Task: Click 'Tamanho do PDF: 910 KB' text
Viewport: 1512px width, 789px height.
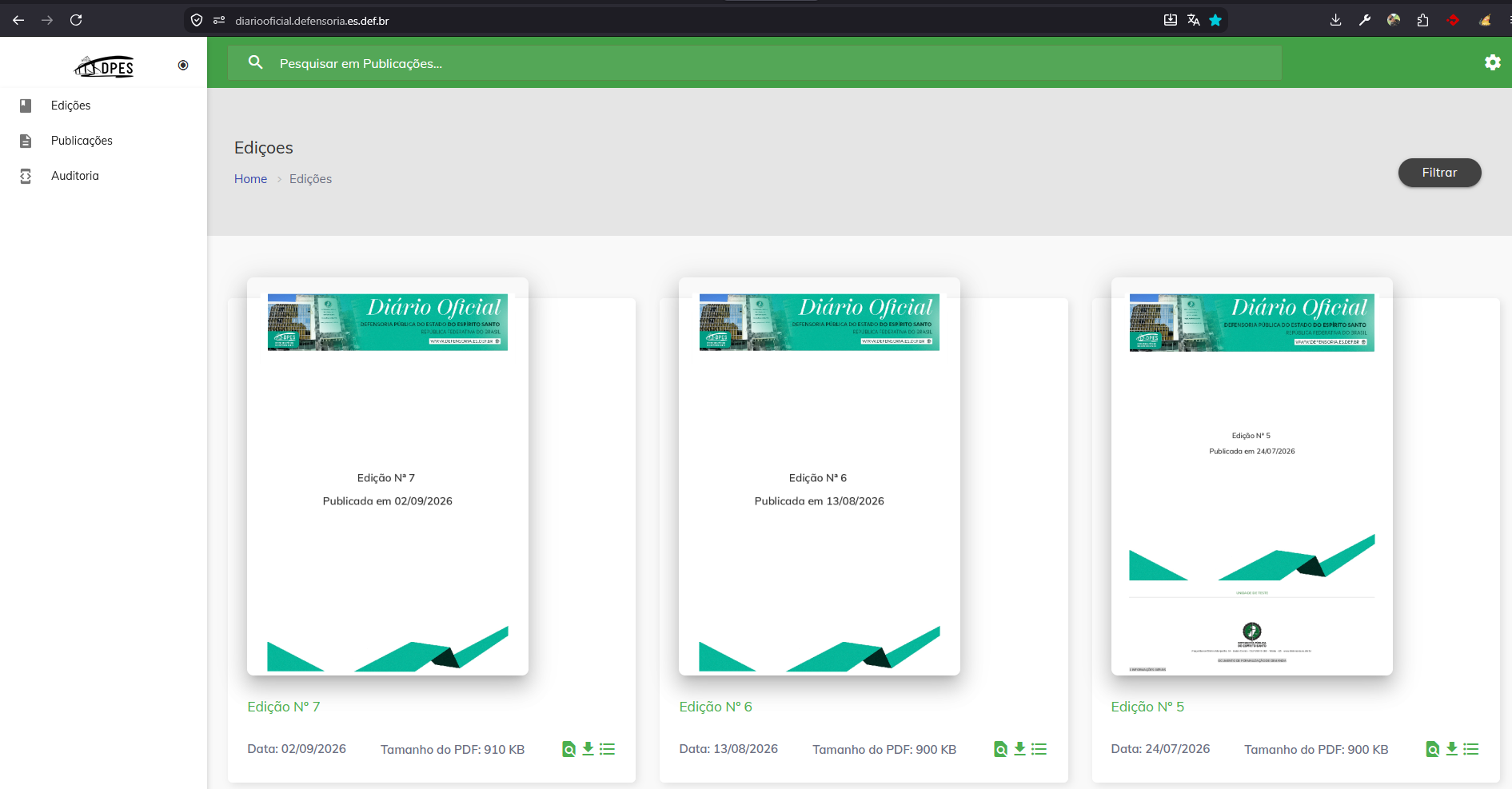Action: coord(453,750)
